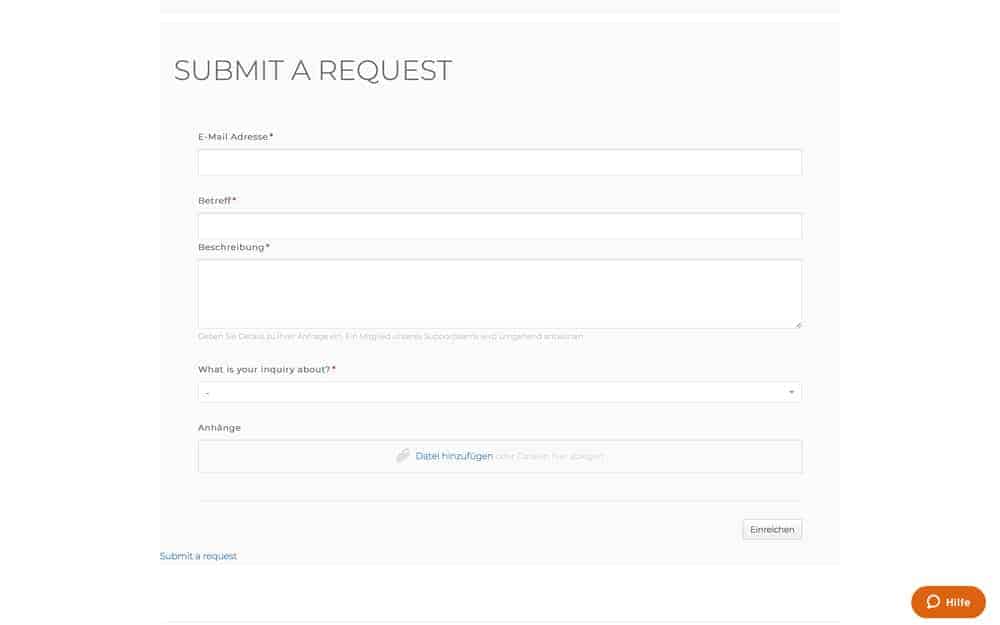The height and width of the screenshot is (625, 1000).
Task: Open the "Submit a request" breadcrumb link
Action: [x=198, y=556]
